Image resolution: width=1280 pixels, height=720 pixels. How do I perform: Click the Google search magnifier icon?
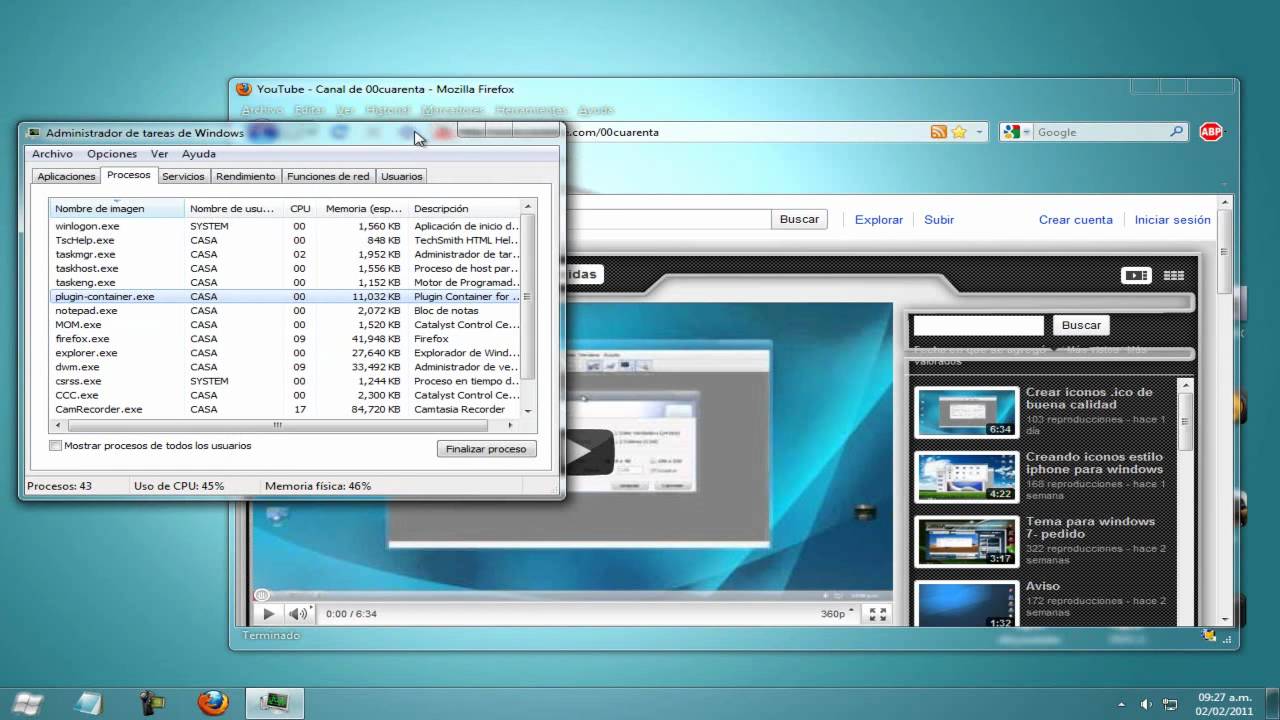click(x=1176, y=132)
